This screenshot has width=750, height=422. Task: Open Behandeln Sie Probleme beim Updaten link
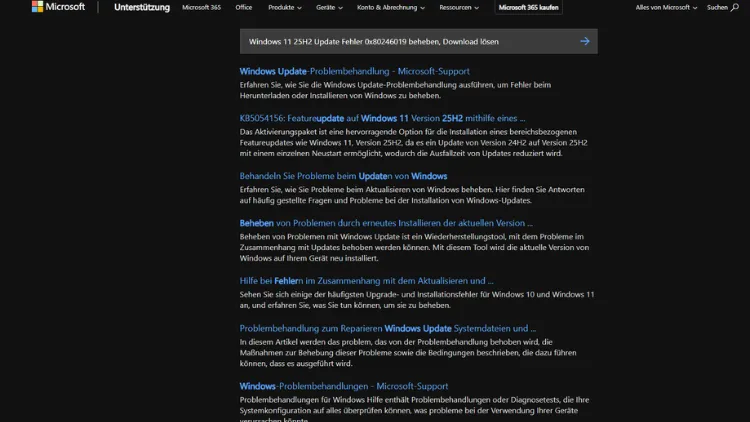coord(343,176)
